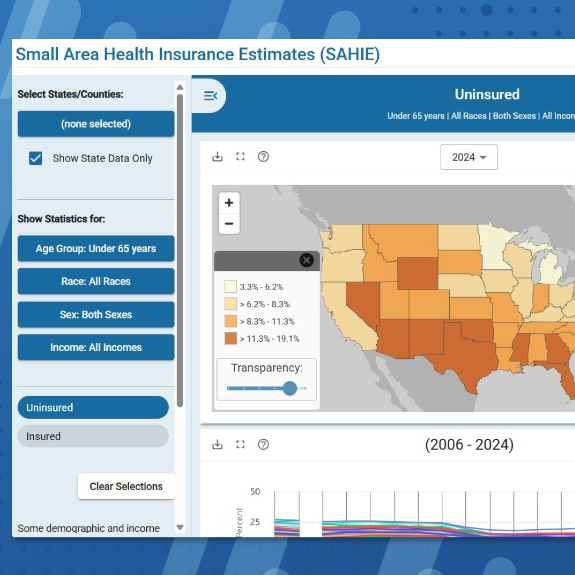This screenshot has height=575, width=575.
Task: Open the Income: All Incomes selector
Action: pos(96,347)
